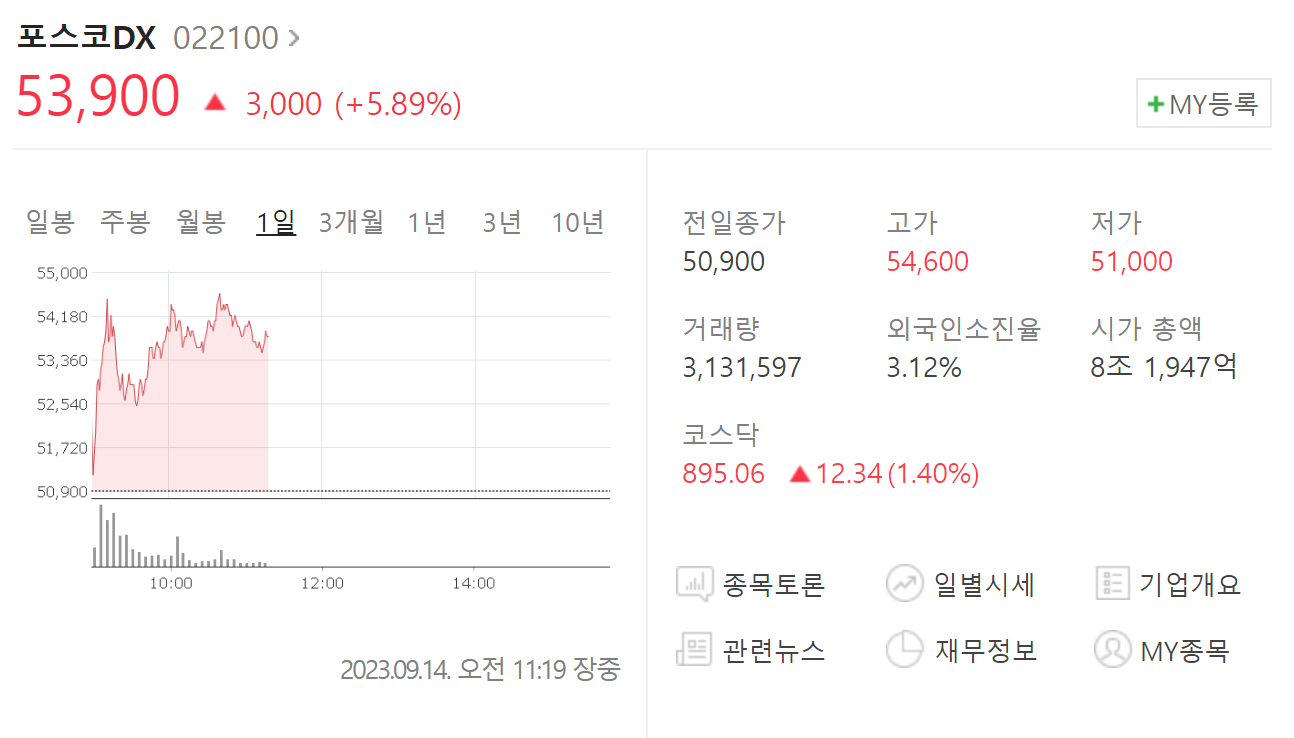Click the MY등록 registration button

pyautogui.click(x=1203, y=102)
